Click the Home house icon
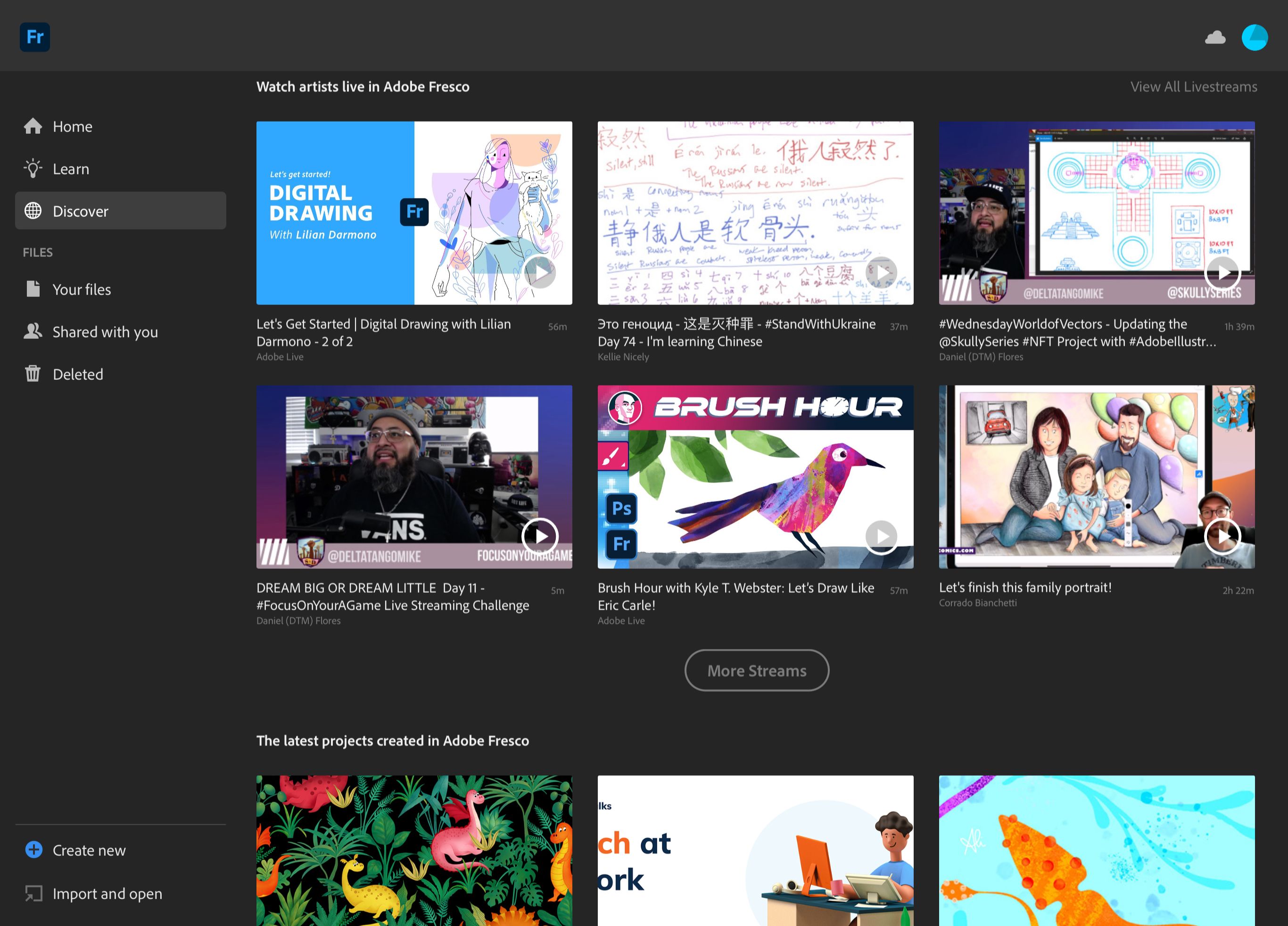Image resolution: width=1288 pixels, height=926 pixels. click(33, 126)
